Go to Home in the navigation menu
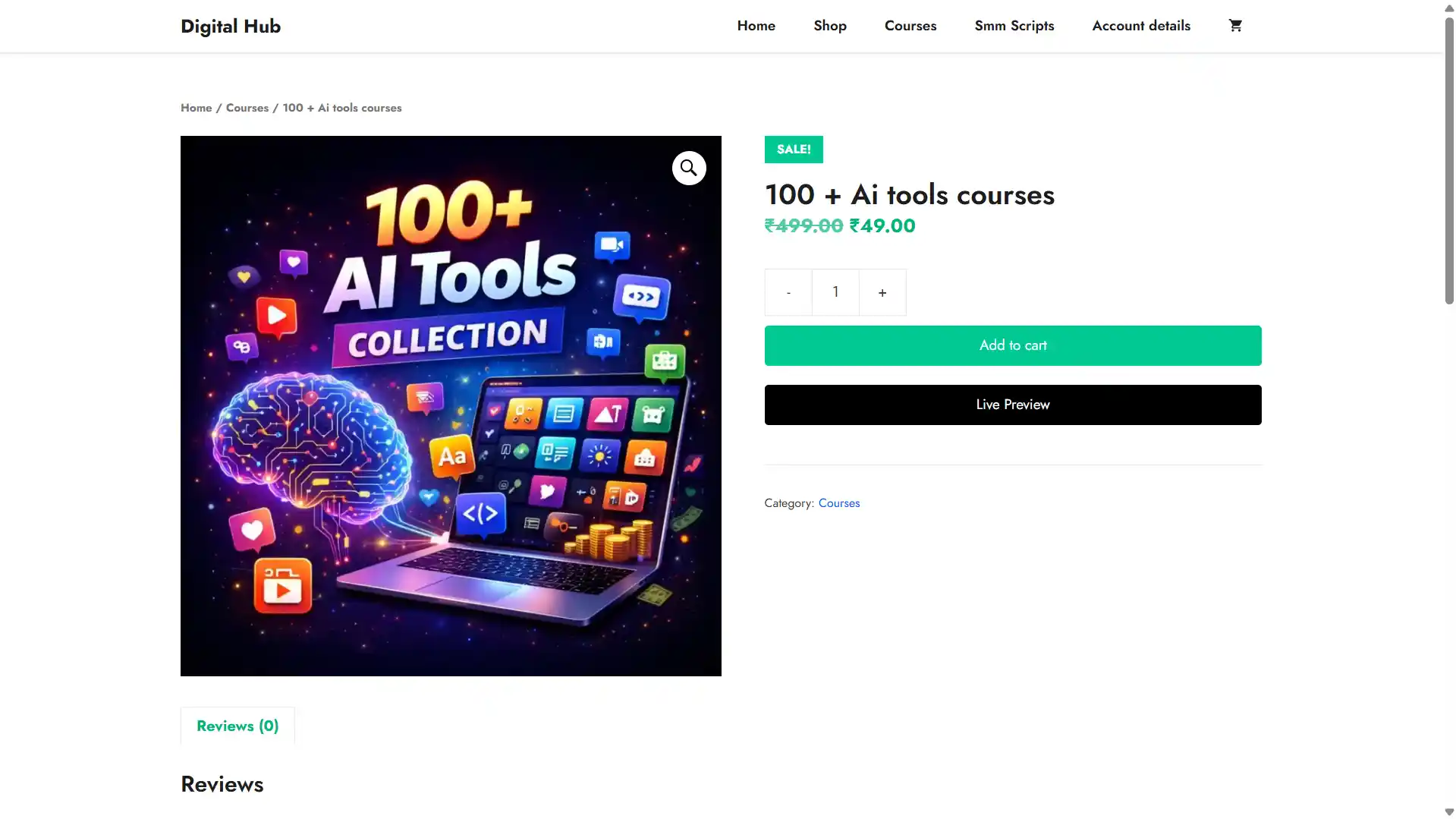The image size is (1456, 819). pyautogui.click(x=756, y=26)
